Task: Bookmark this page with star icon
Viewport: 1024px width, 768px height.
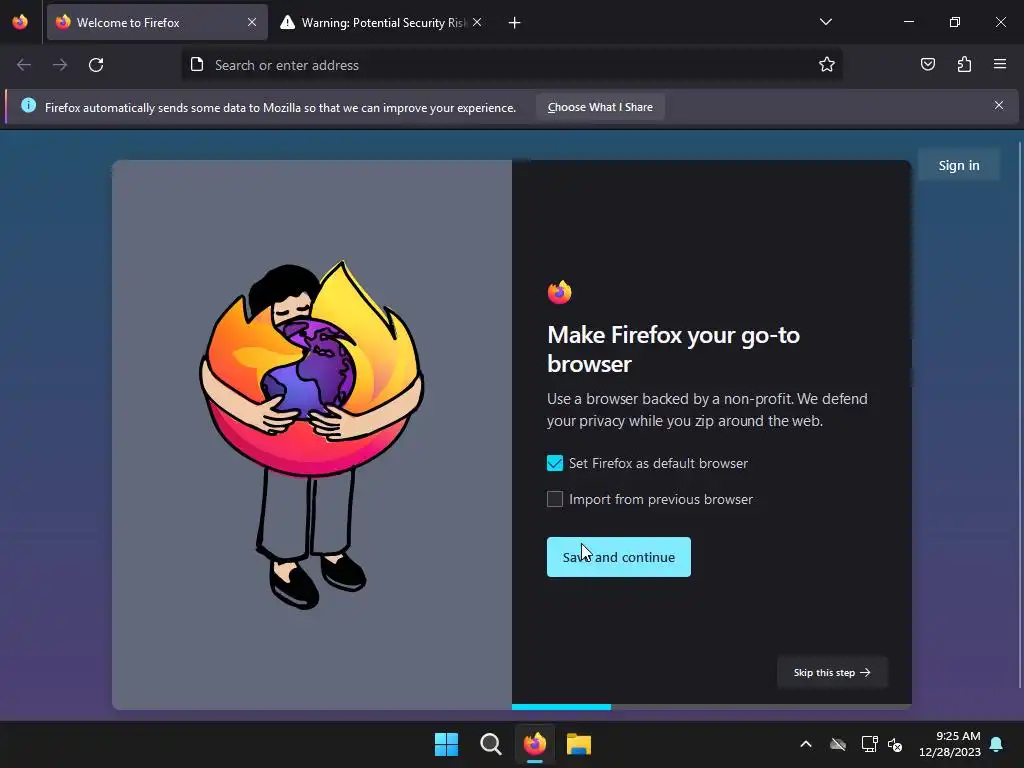Action: [x=827, y=64]
